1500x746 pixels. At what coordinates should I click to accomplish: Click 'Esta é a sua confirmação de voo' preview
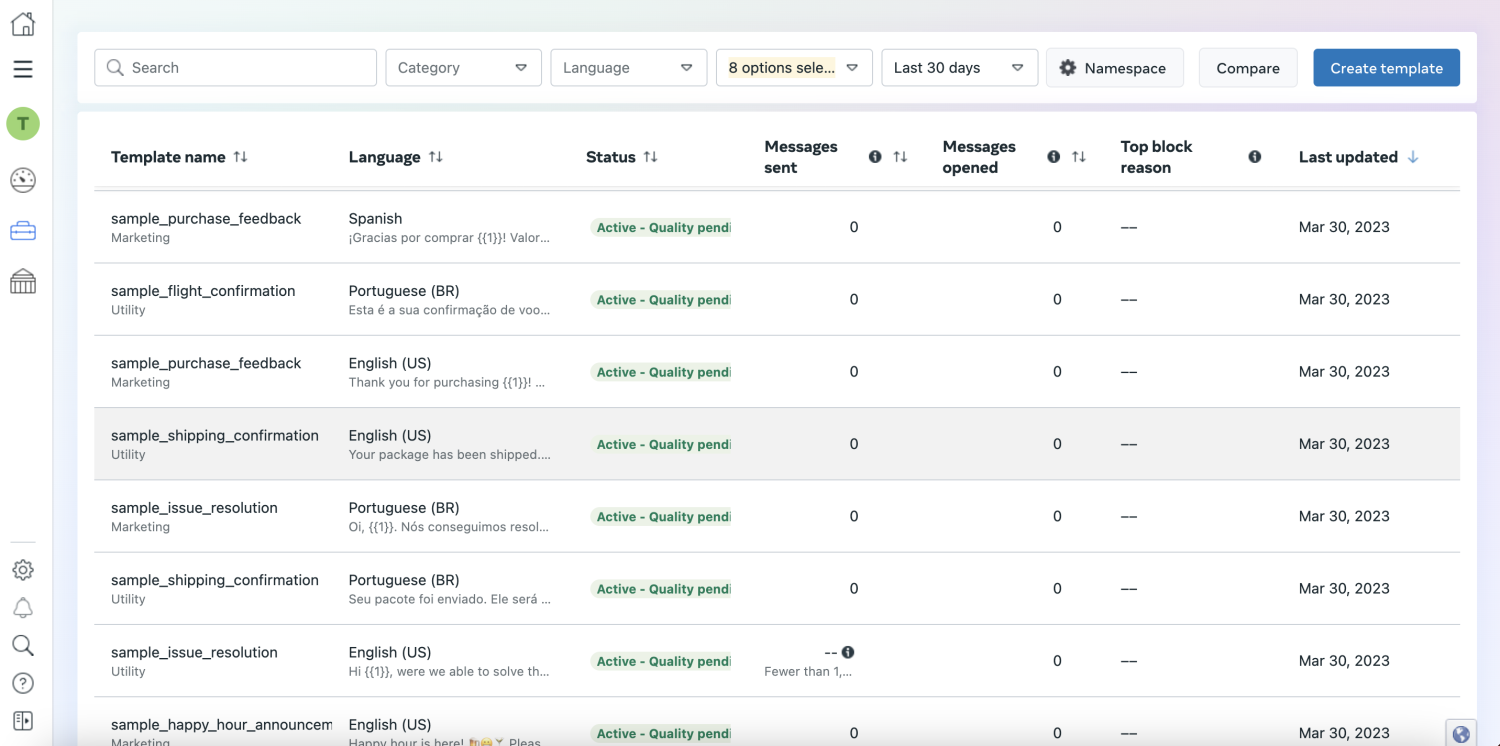click(449, 310)
